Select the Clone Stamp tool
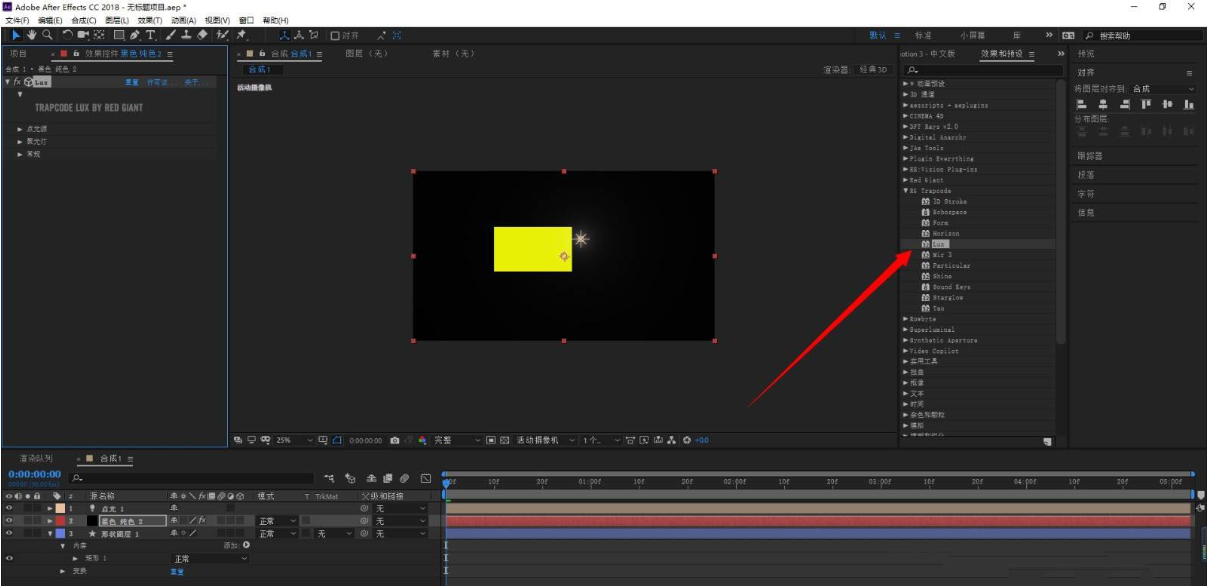 (186, 35)
